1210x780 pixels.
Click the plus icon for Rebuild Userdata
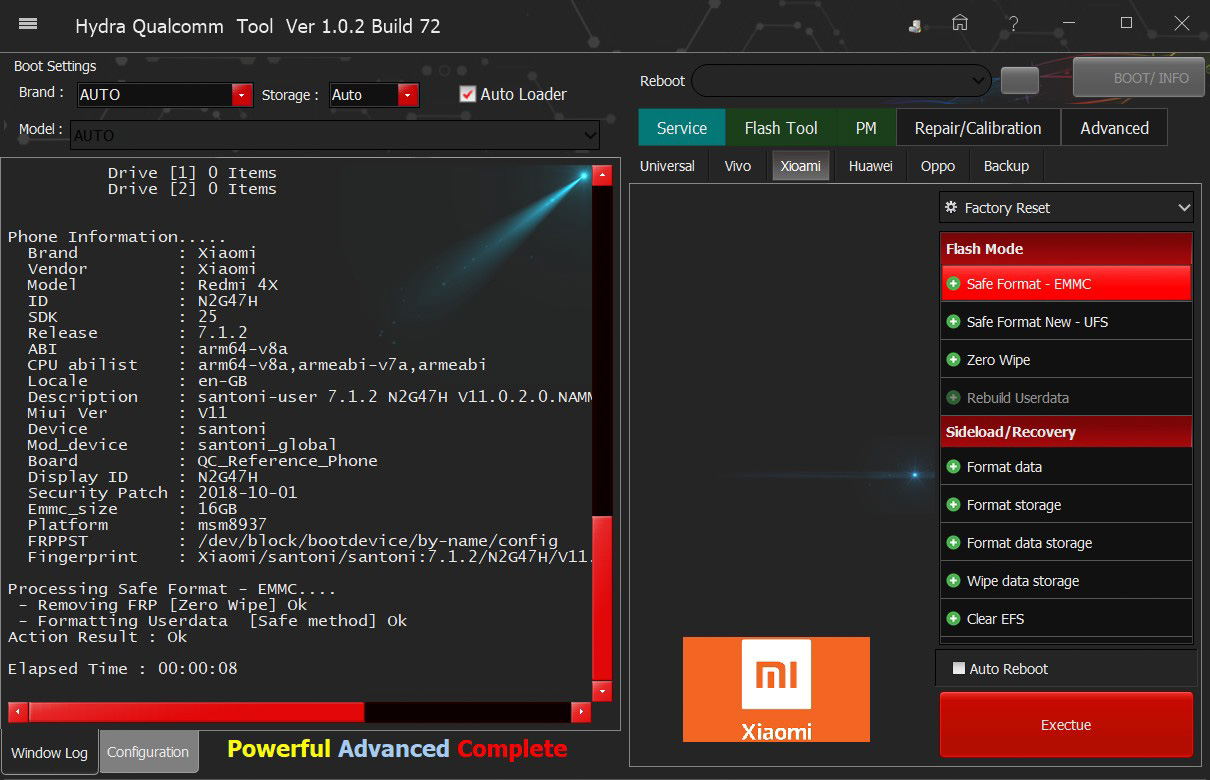click(x=953, y=398)
